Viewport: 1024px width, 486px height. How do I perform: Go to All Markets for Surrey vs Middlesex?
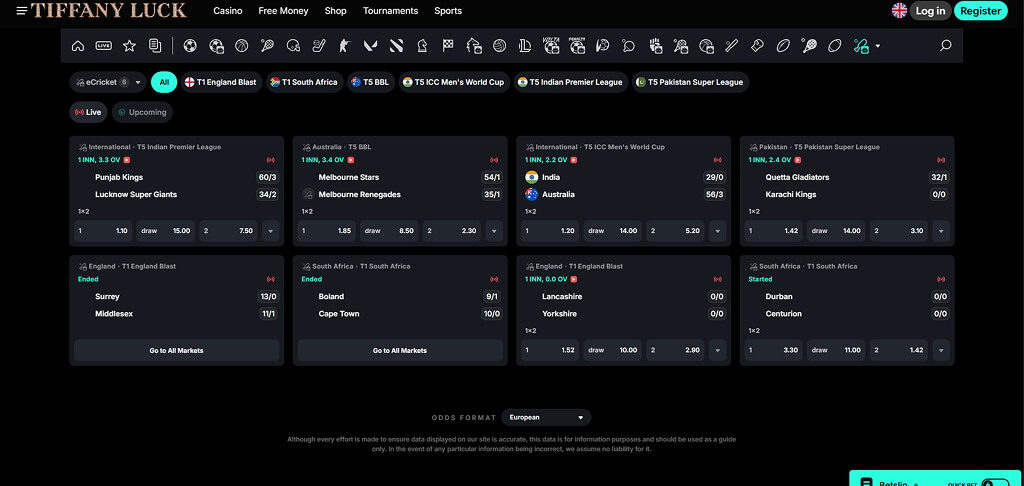coord(176,350)
